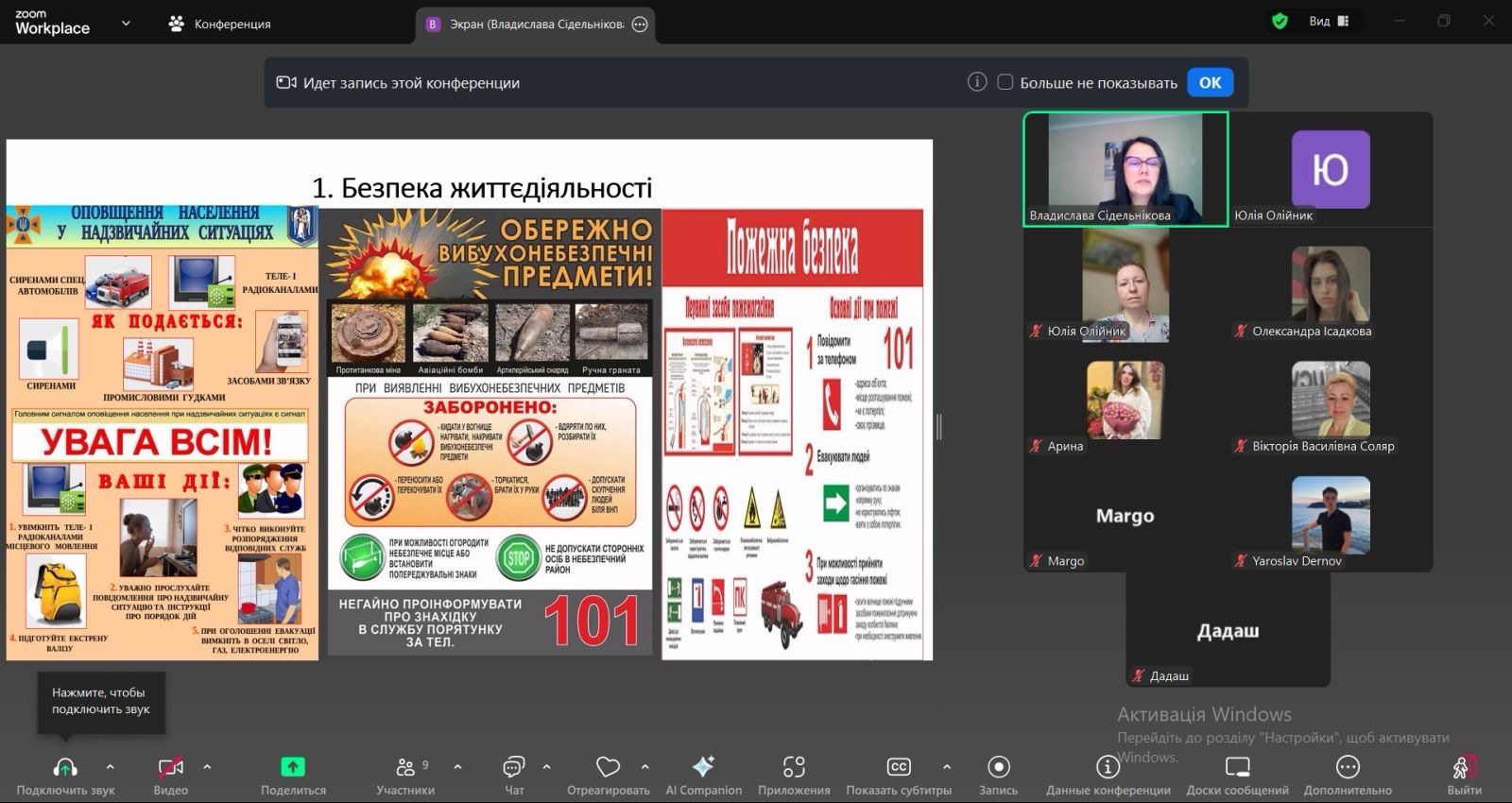1512x803 pixels.
Task: Click the Подключить звук label
Action: [x=65, y=790]
